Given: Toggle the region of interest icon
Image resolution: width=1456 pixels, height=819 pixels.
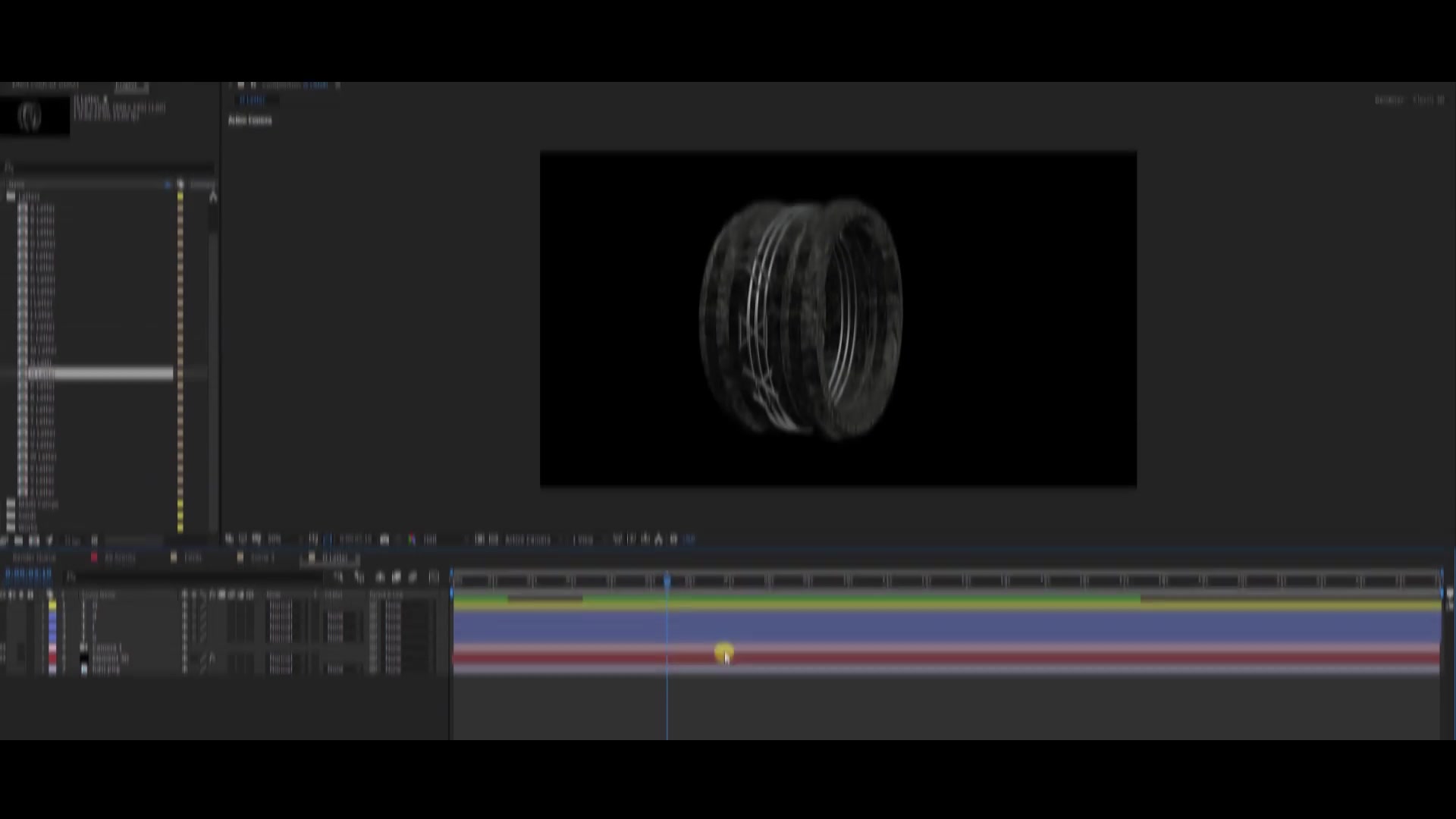Looking at the screenshot, I should [x=479, y=540].
